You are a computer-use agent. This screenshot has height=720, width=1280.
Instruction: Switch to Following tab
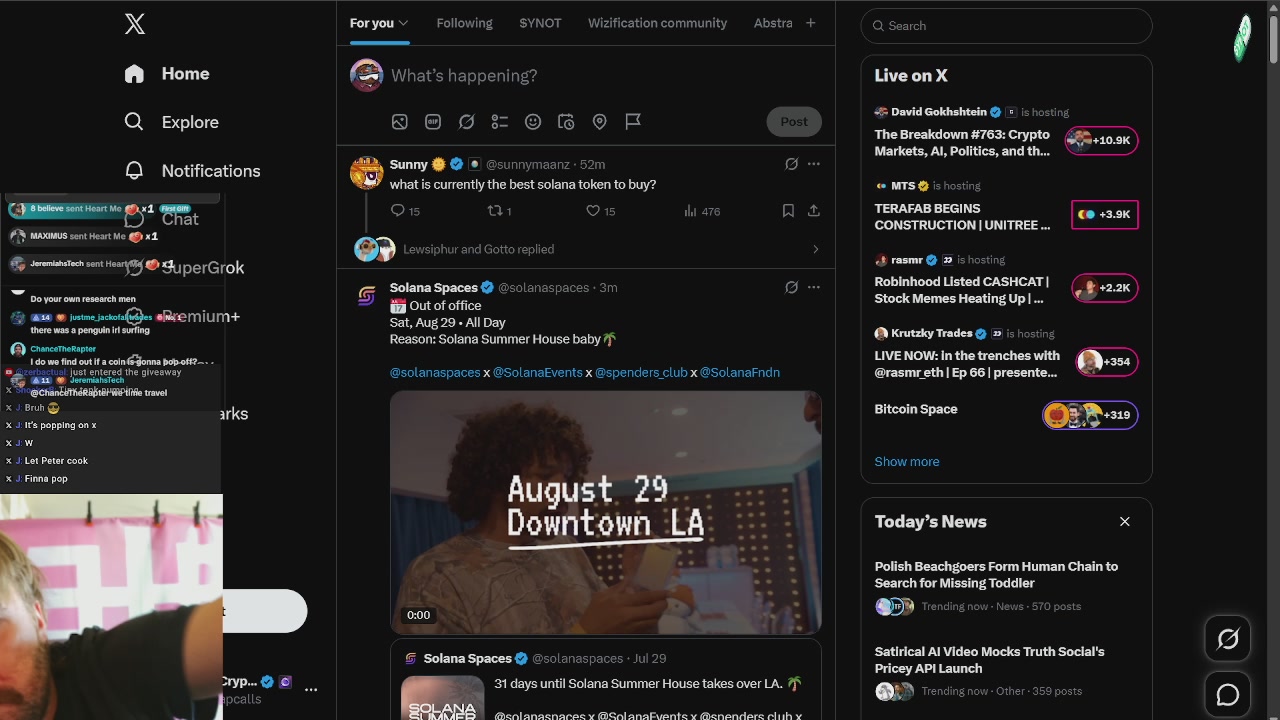(x=464, y=23)
